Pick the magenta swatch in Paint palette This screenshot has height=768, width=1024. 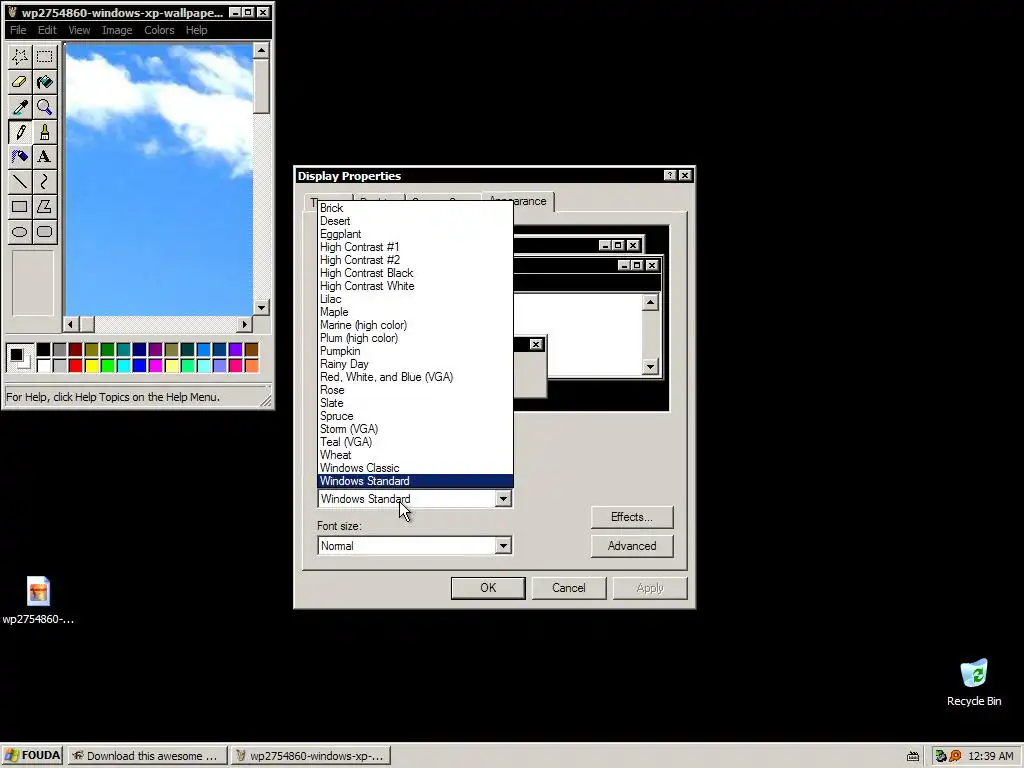[155, 366]
